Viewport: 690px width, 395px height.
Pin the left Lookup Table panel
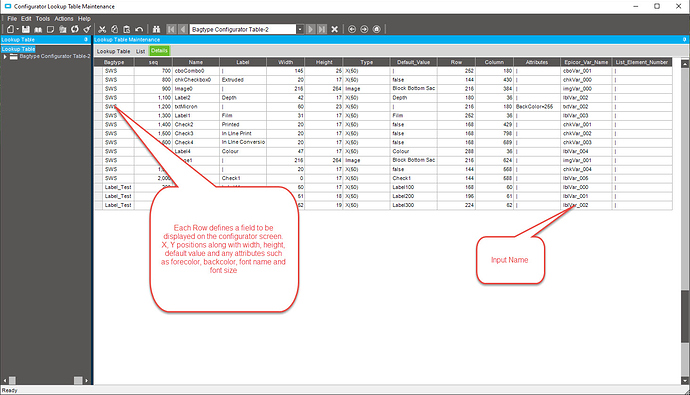(86, 40)
